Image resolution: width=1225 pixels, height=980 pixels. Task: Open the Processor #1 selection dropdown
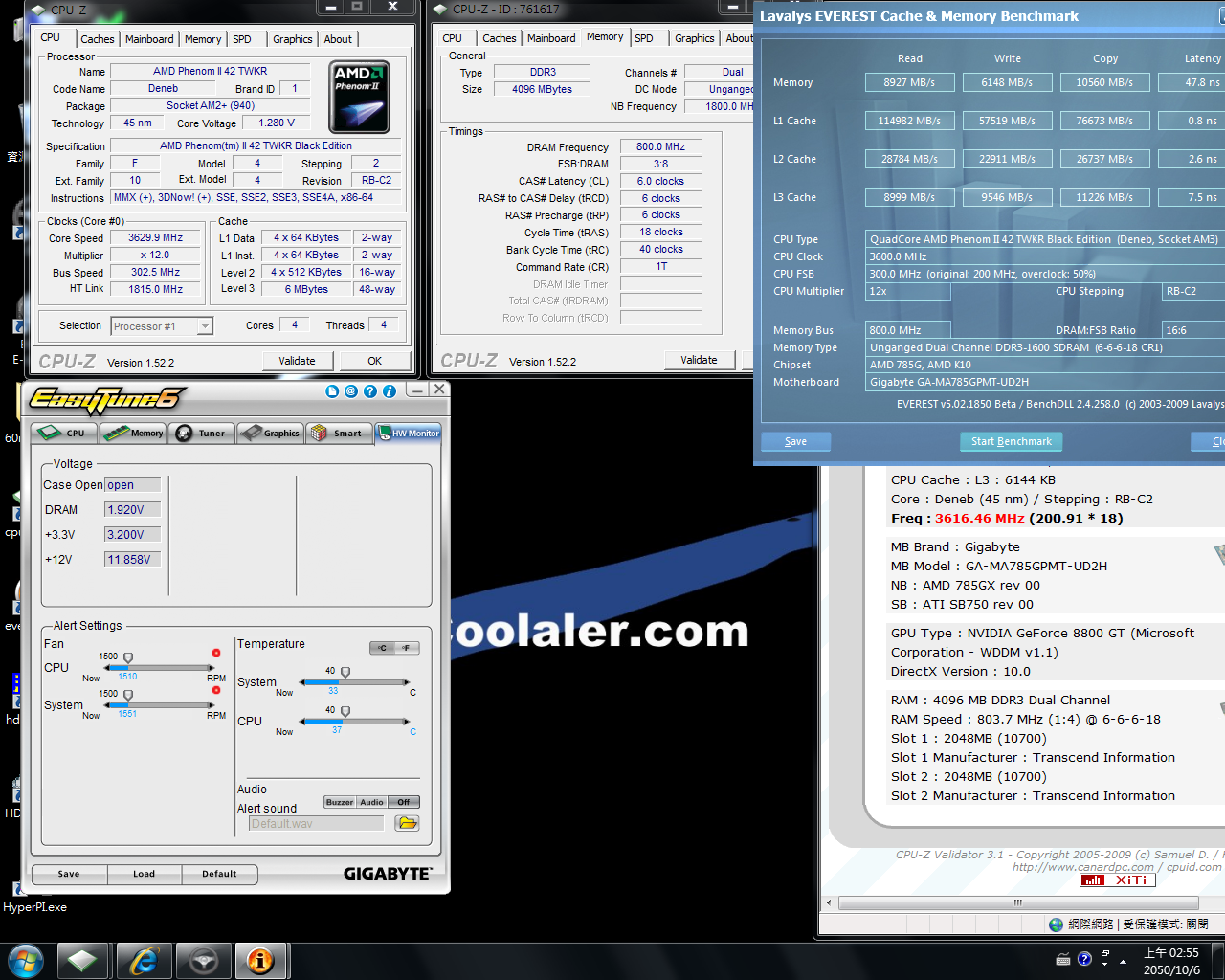tap(205, 326)
